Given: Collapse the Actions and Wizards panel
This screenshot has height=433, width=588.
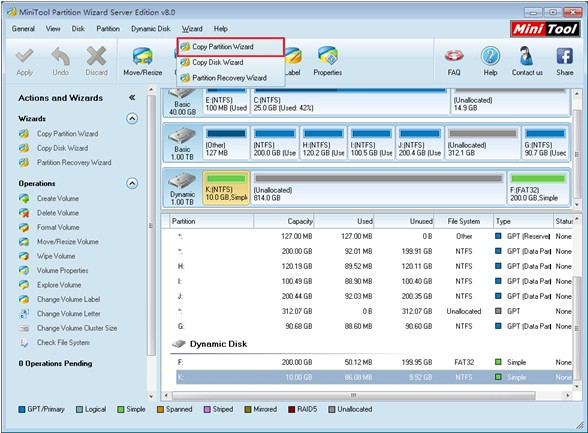Looking at the screenshot, I should tap(132, 98).
